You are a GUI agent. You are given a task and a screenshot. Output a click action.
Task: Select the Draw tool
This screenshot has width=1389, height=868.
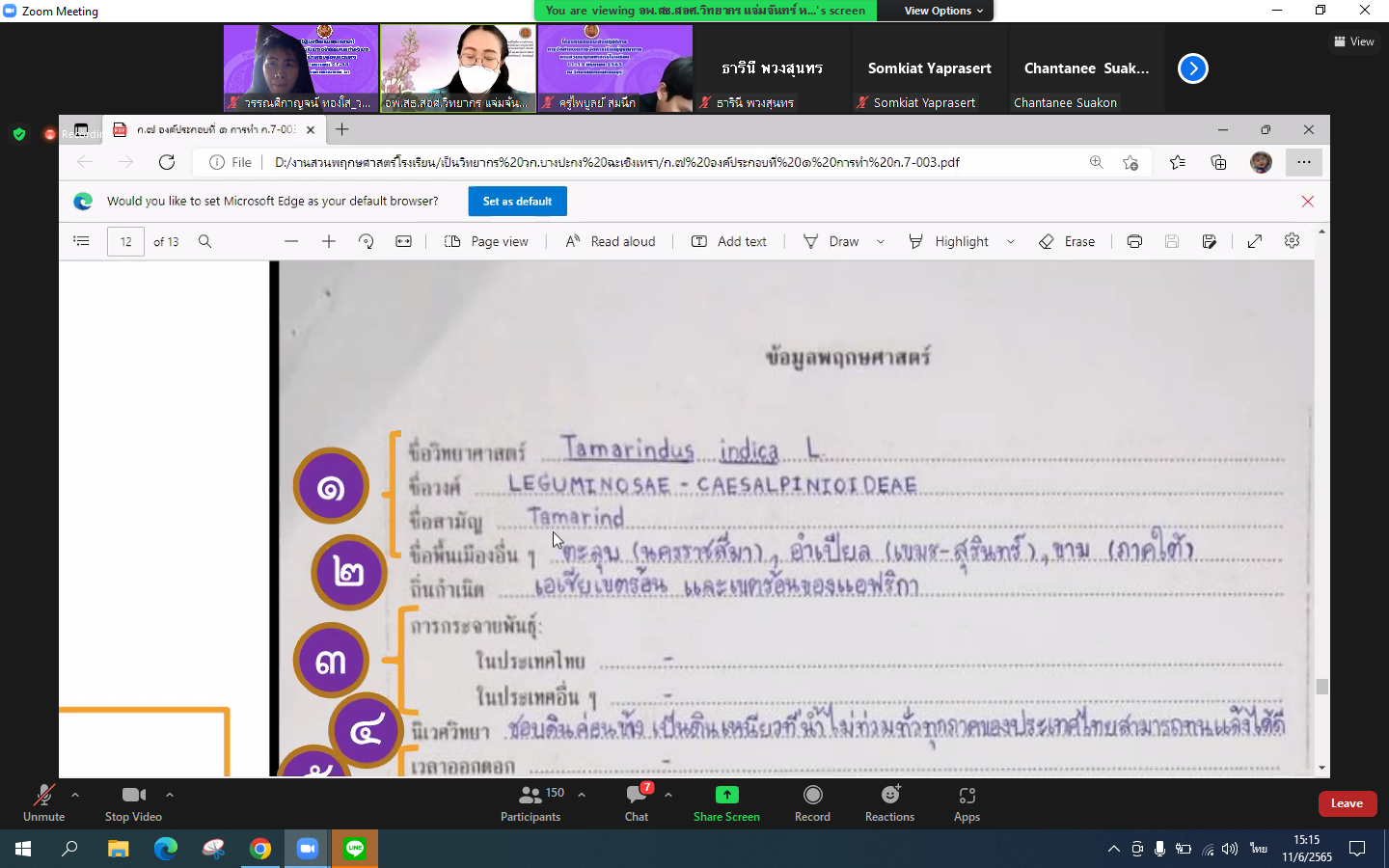pyautogui.click(x=831, y=241)
